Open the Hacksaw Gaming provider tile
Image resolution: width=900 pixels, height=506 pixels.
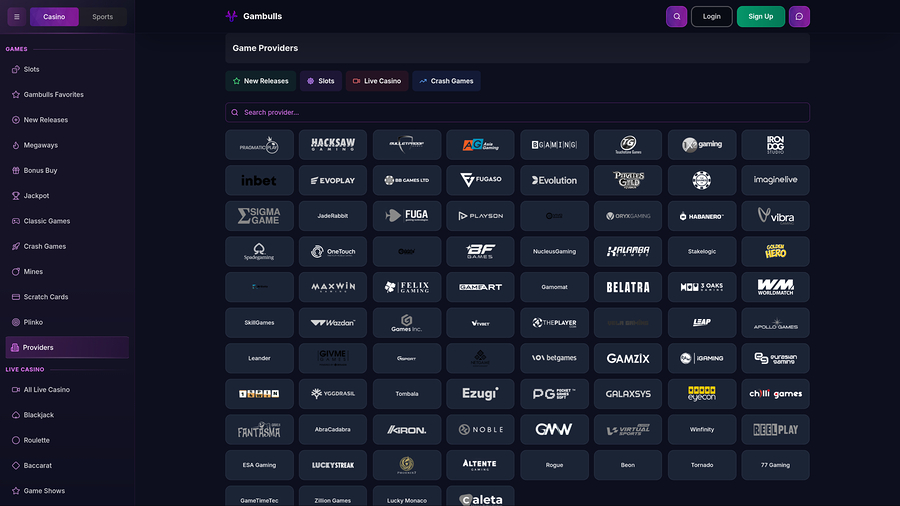[x=333, y=145]
